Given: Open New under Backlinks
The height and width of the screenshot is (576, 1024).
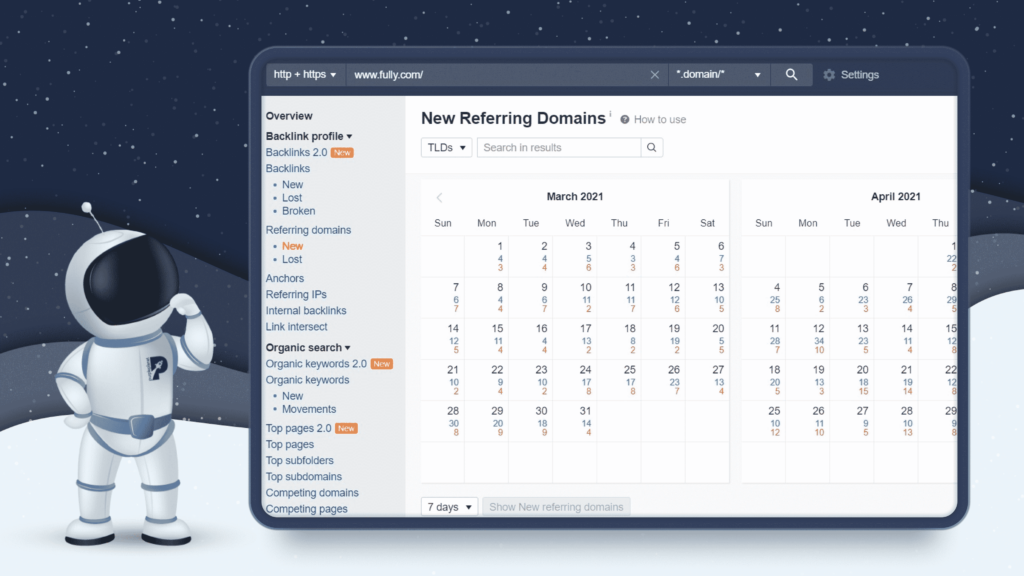Looking at the screenshot, I should click(x=293, y=185).
